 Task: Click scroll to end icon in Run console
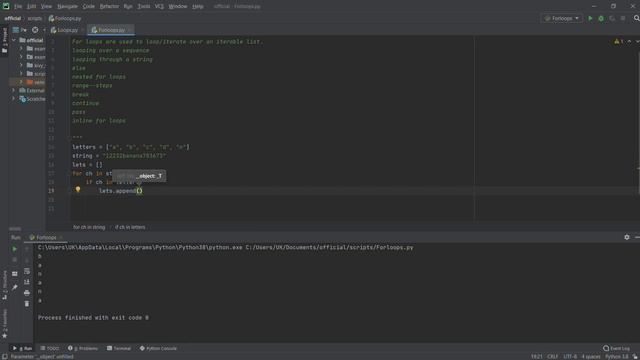[27, 282]
